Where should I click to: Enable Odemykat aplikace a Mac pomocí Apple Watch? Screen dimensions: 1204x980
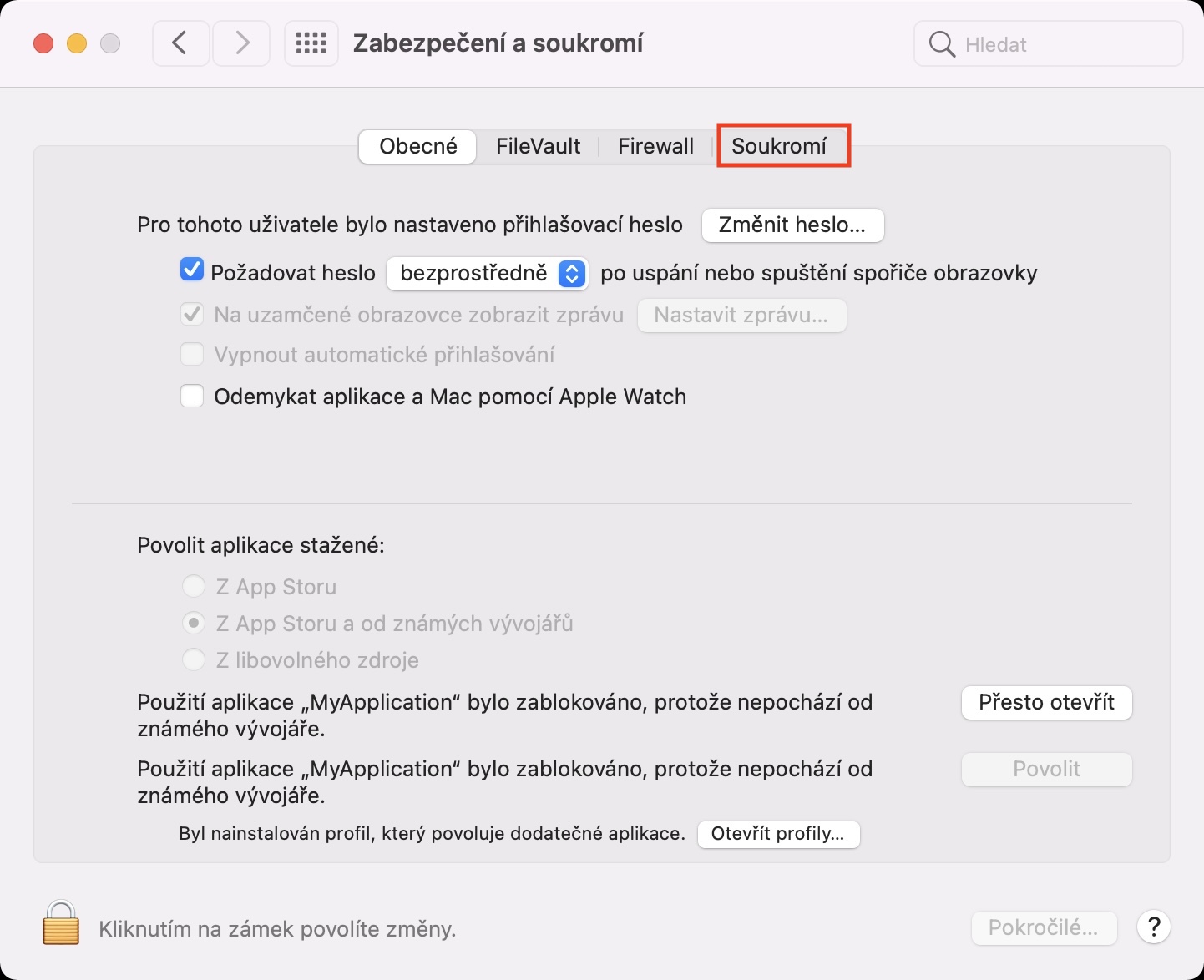coord(192,396)
